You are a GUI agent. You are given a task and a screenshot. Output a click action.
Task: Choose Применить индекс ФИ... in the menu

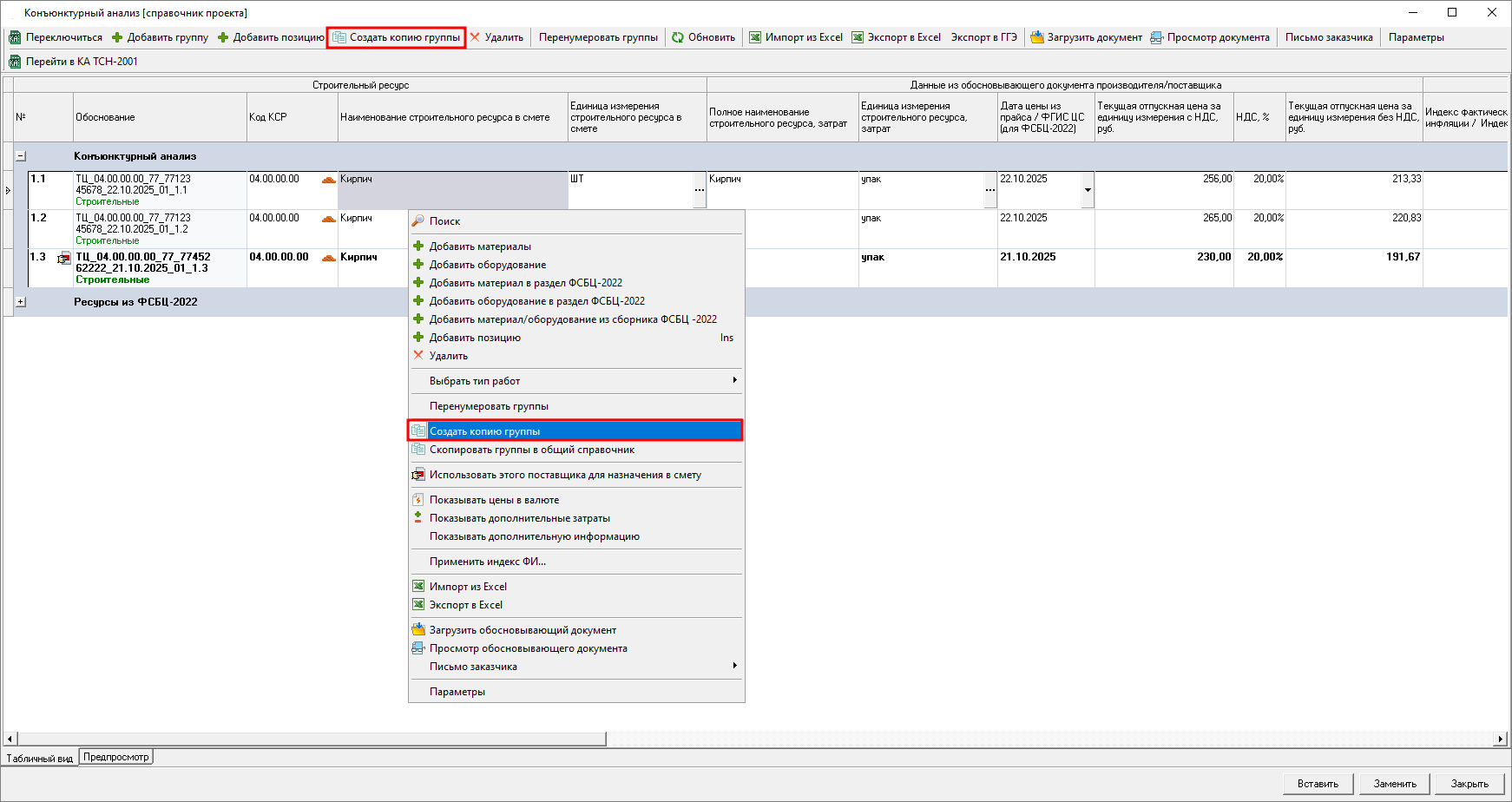click(576, 562)
